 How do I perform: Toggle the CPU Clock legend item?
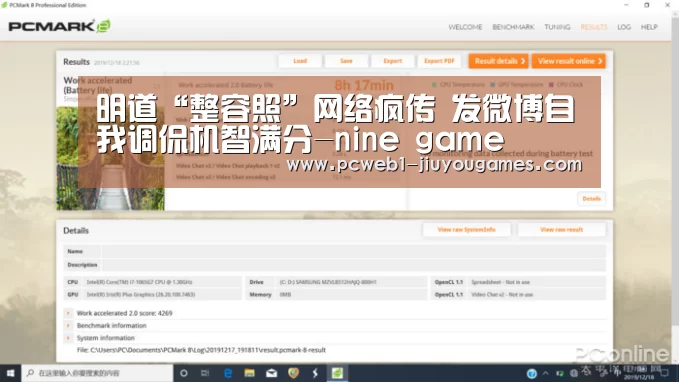(x=566, y=84)
